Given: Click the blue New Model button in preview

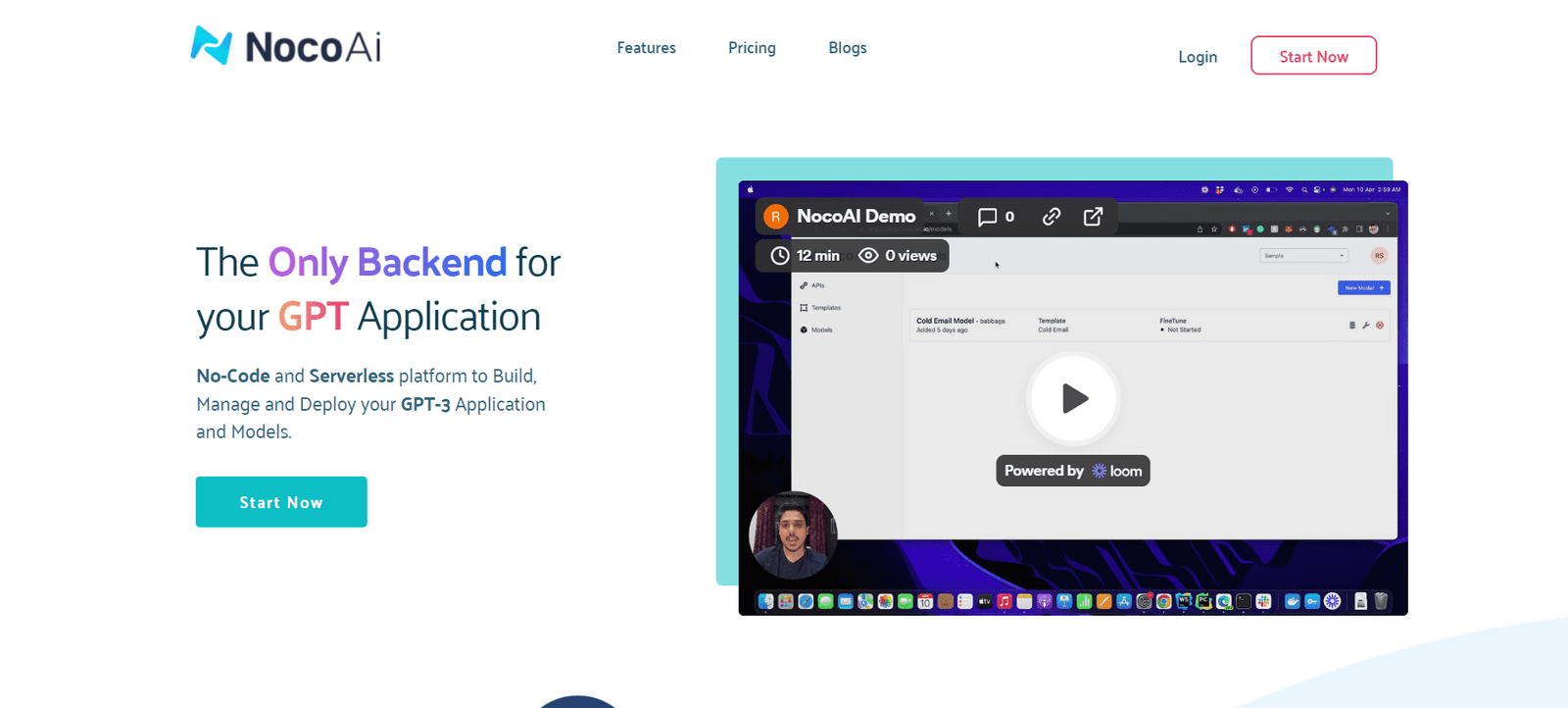Looking at the screenshot, I should 1363,288.
